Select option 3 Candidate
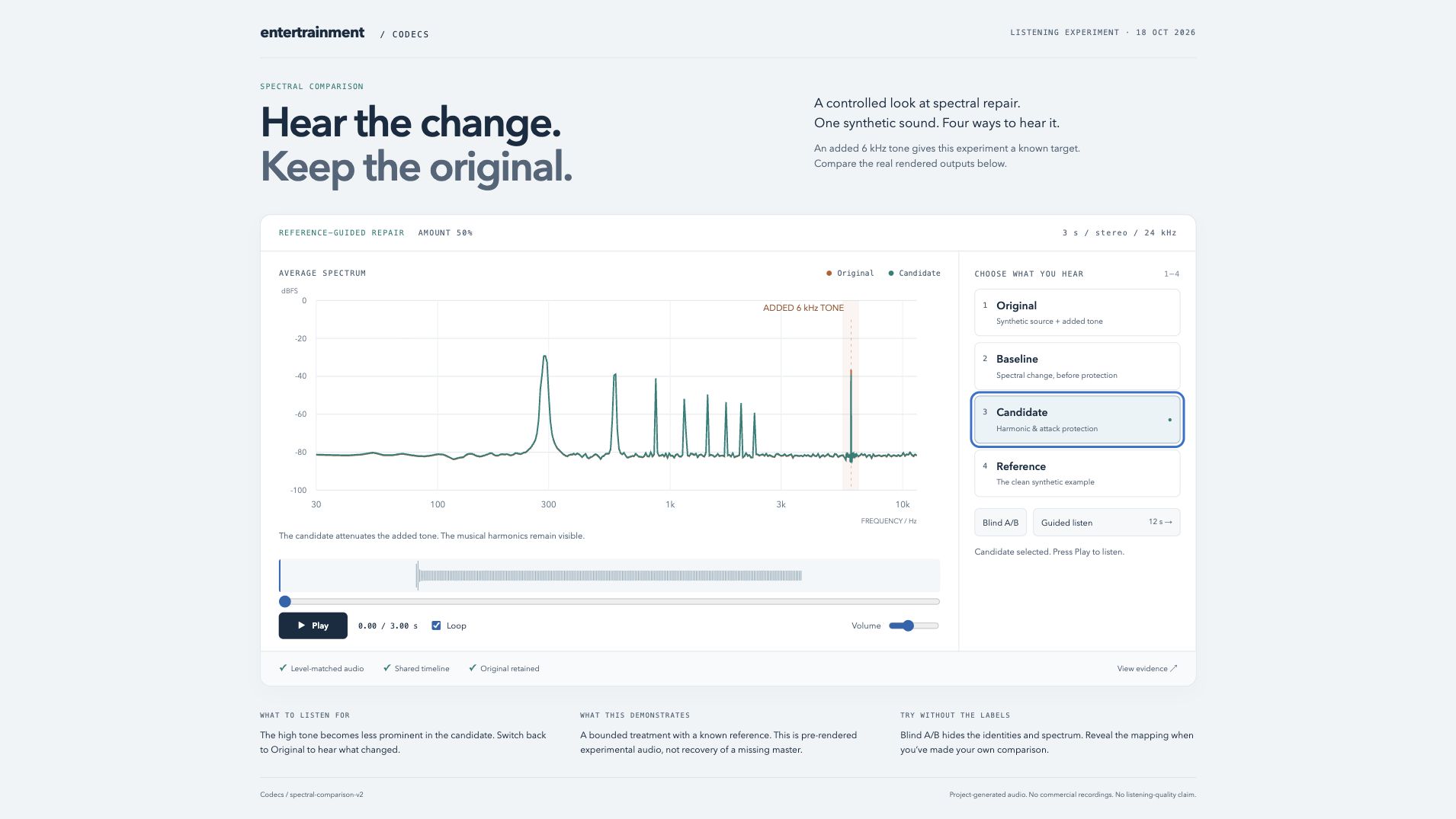The image size is (1456, 819). tap(1076, 420)
